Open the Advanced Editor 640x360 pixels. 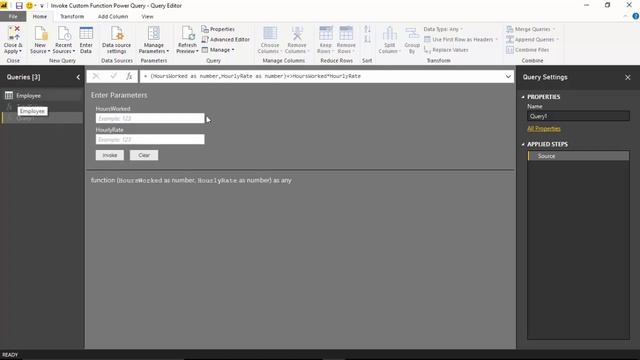point(225,40)
